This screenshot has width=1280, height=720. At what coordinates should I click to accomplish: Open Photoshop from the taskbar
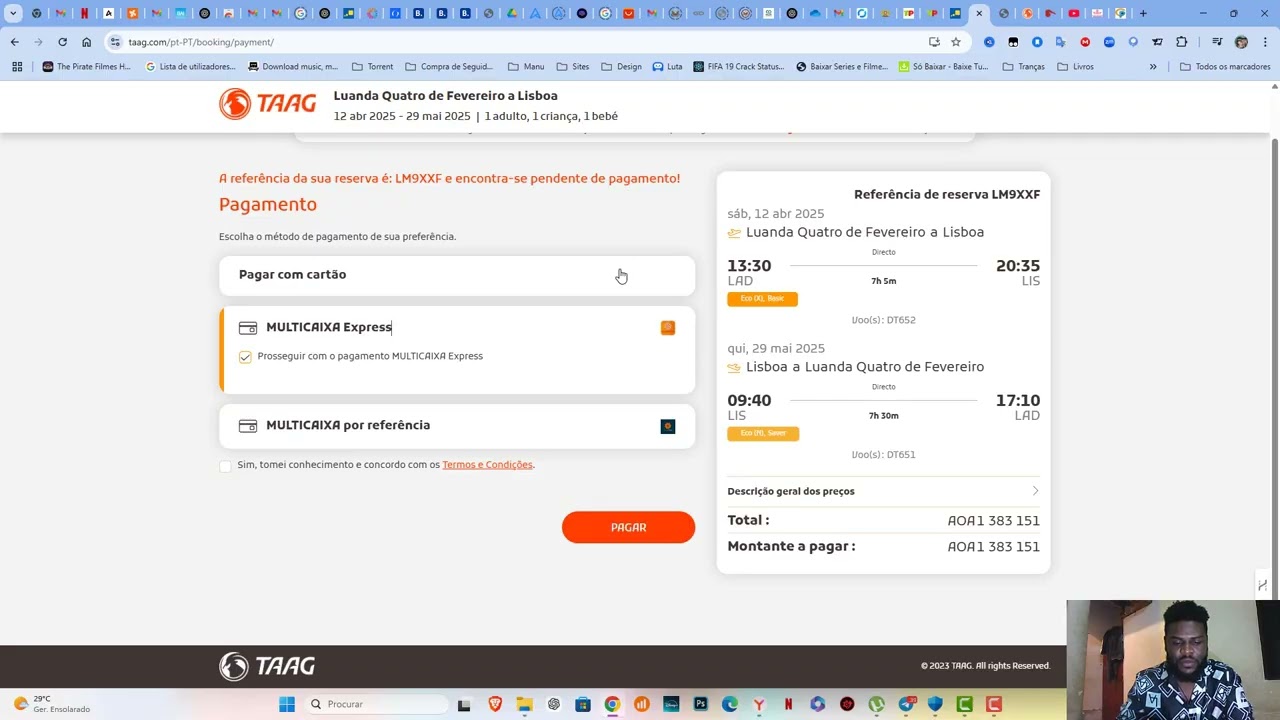click(x=700, y=704)
